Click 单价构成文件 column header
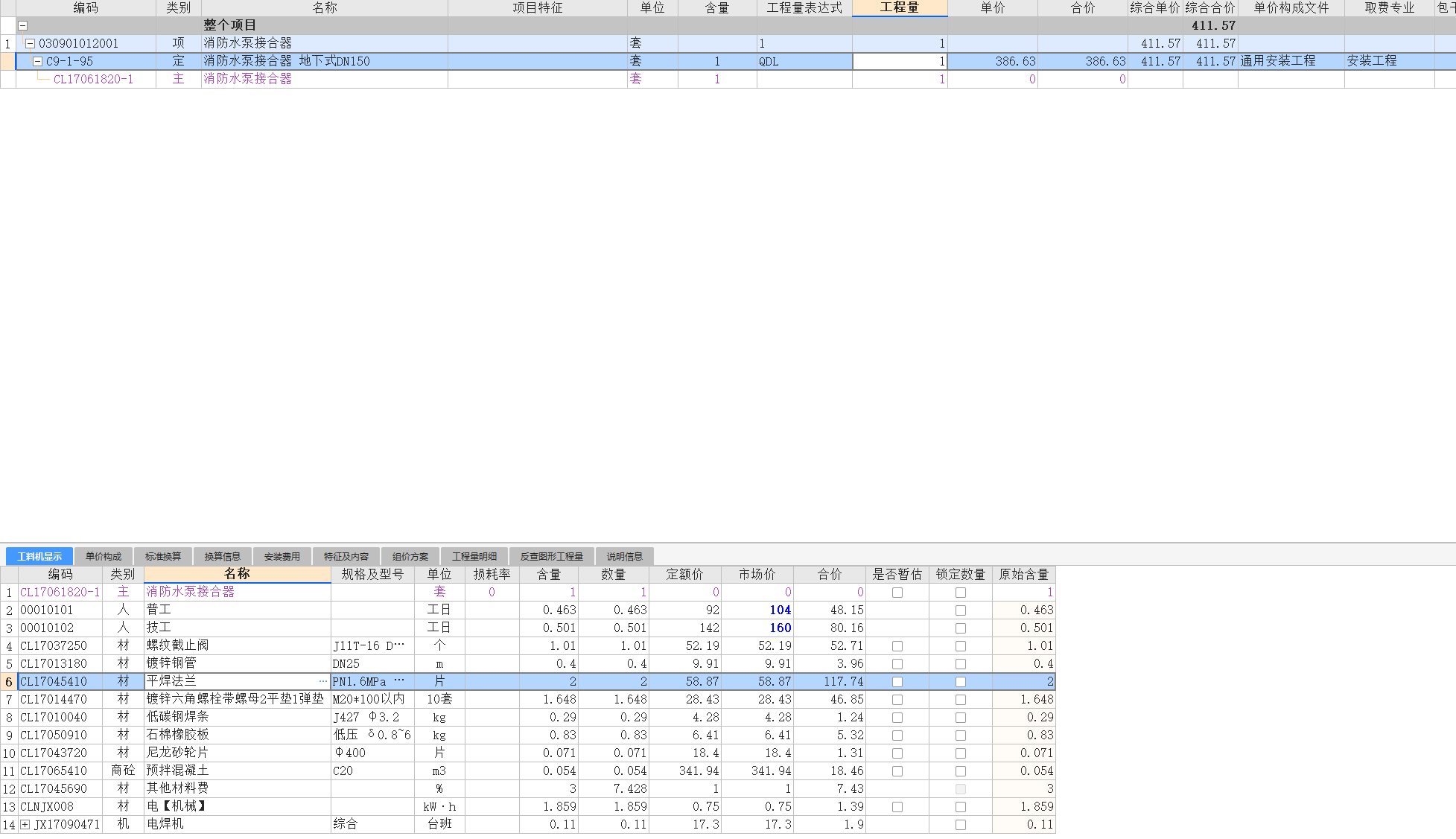This screenshot has width=1456, height=839. tap(1291, 8)
